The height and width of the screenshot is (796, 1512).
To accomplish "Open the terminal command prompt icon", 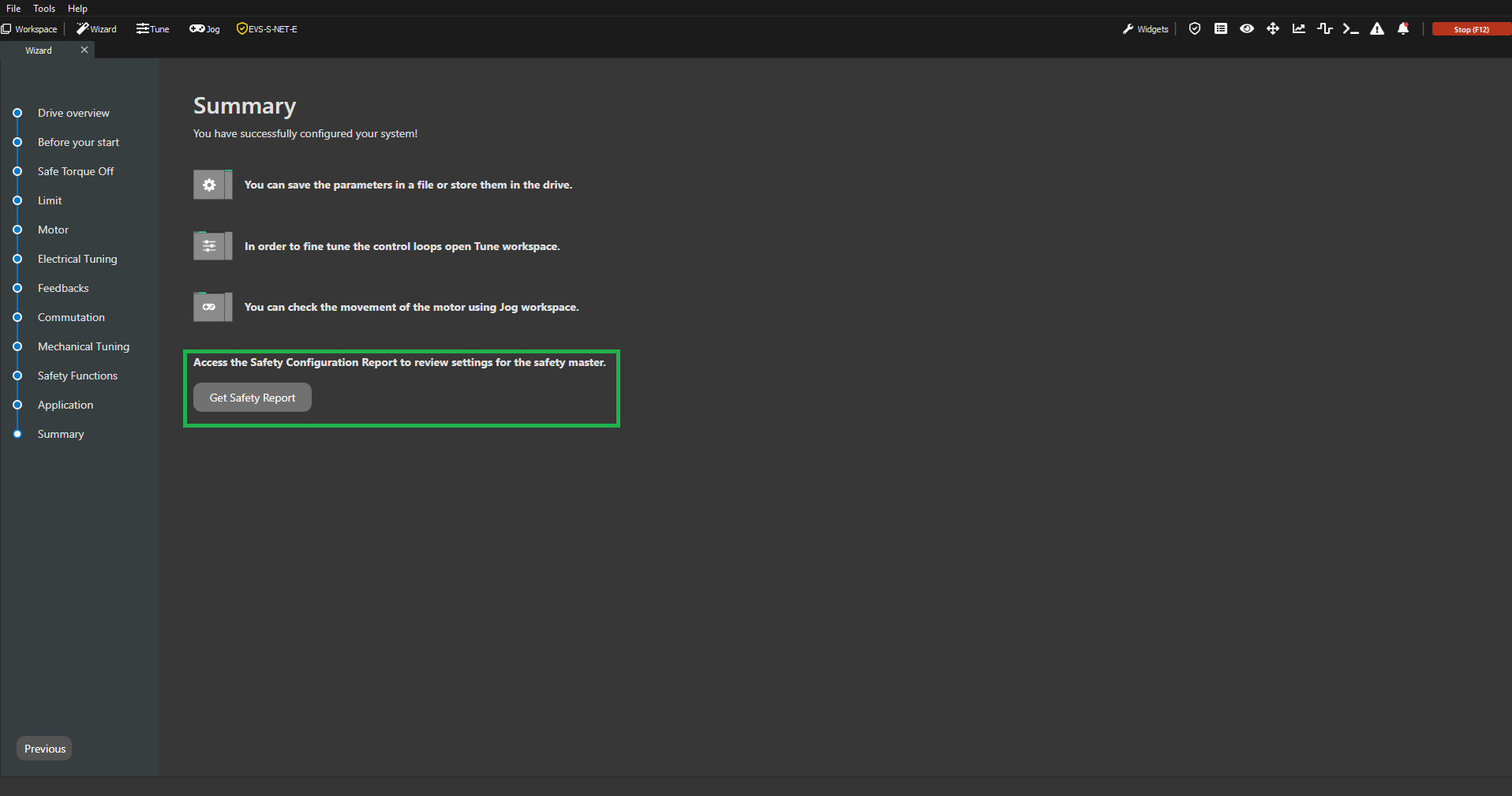I will (1351, 29).
